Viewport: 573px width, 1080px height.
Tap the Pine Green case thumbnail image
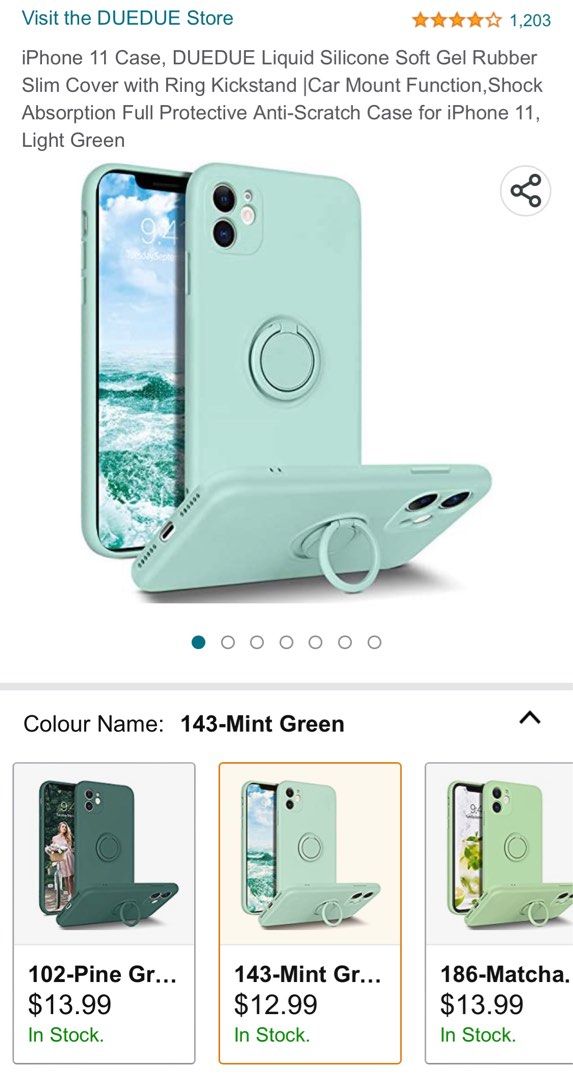click(104, 854)
